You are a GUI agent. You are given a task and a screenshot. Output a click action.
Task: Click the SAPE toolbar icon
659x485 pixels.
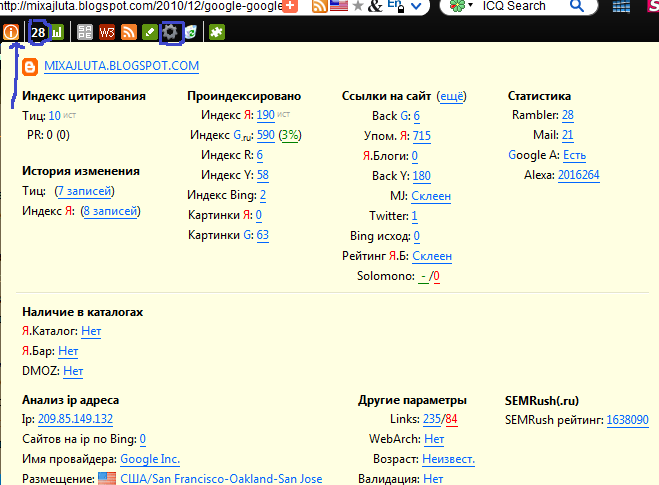click(85, 32)
